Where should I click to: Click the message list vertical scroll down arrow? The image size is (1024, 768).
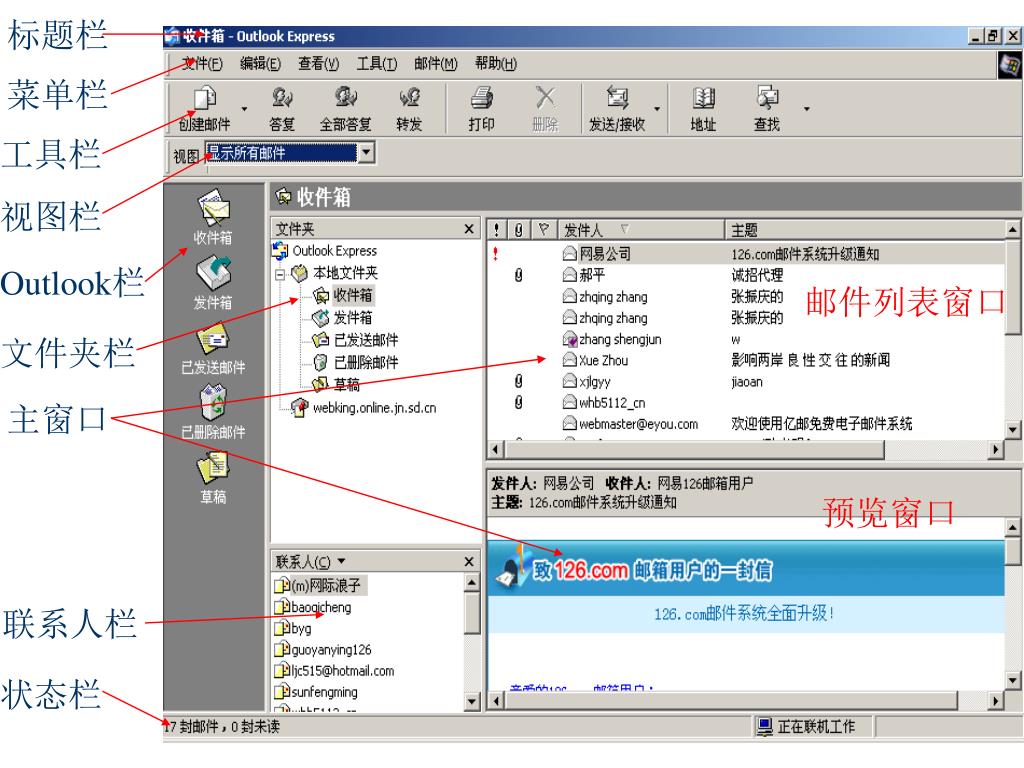pyautogui.click(x=1013, y=429)
